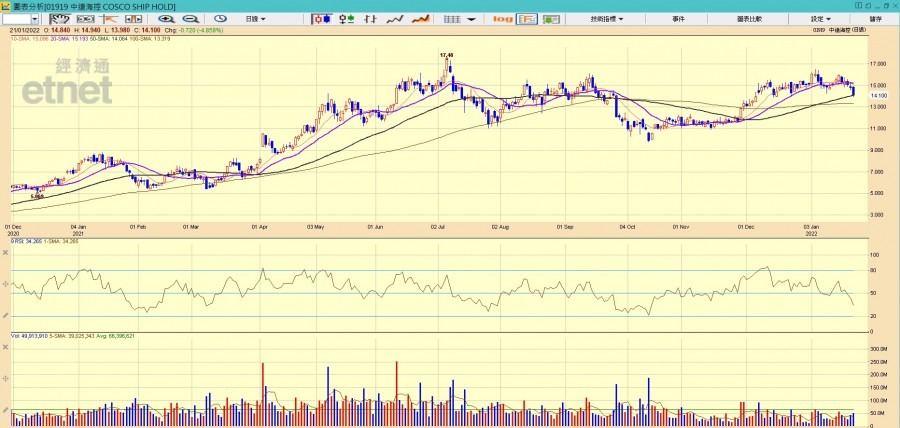The width and height of the screenshot is (900, 428).
Task: Toggle the framed chart display button
Action: tap(526, 19)
